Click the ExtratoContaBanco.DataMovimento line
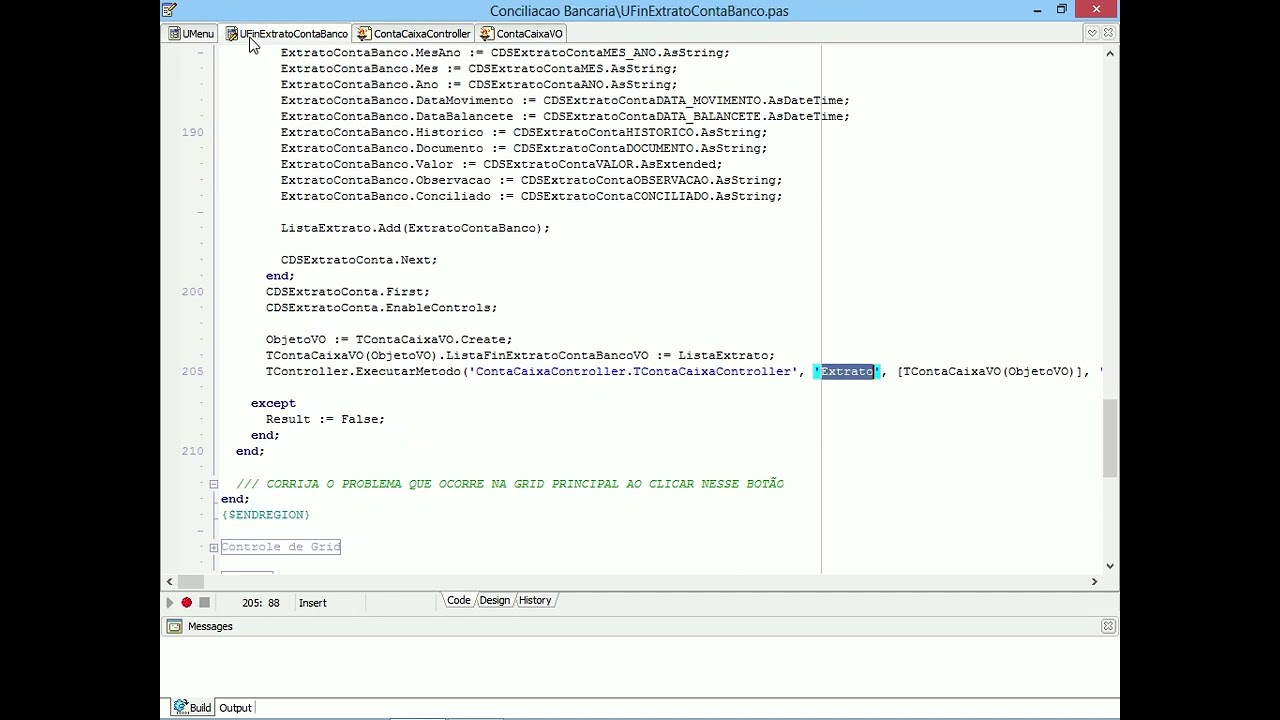This screenshot has width=1280, height=720. coord(565,101)
